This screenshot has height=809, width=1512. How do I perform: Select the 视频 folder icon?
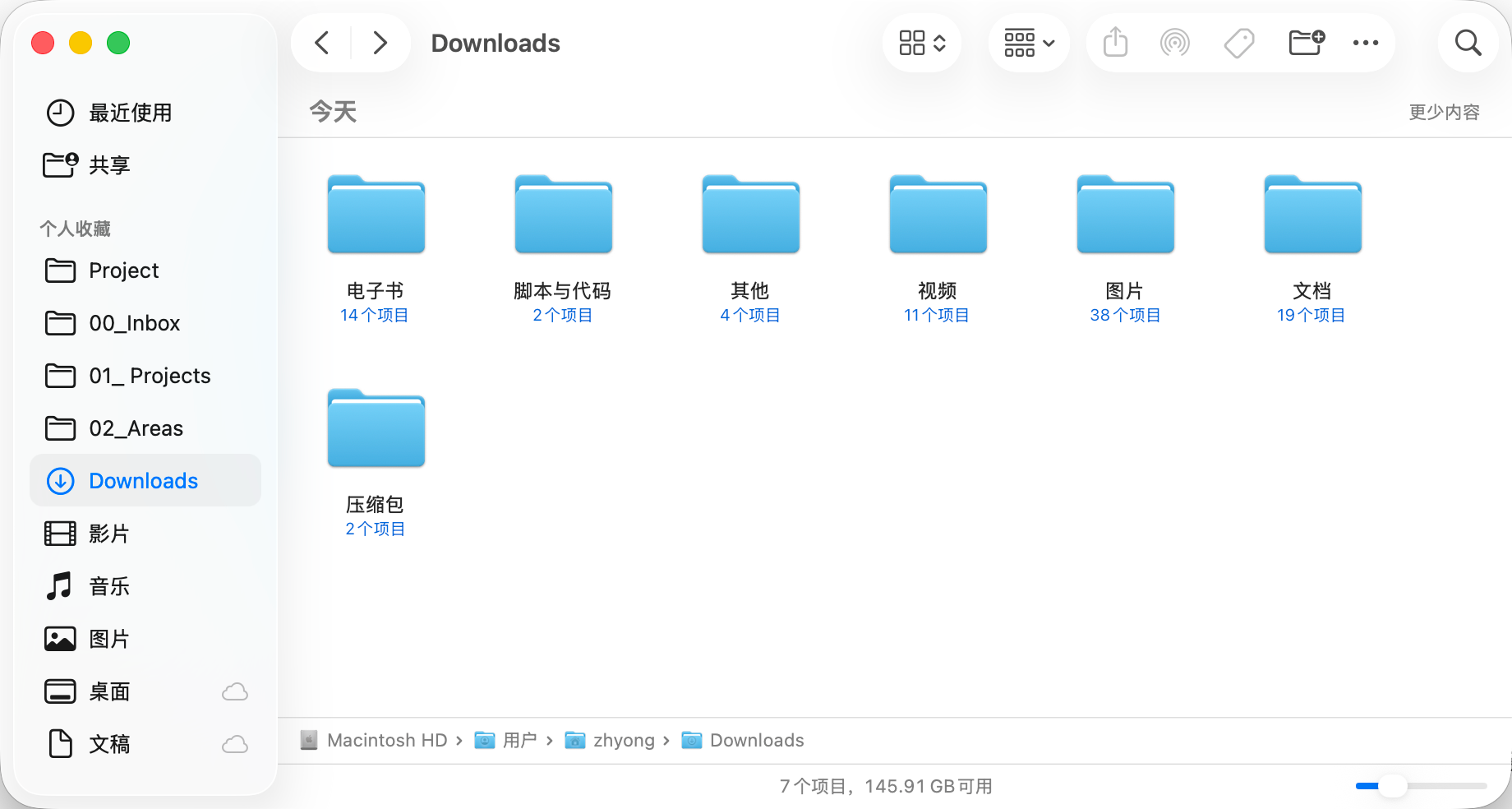938,214
